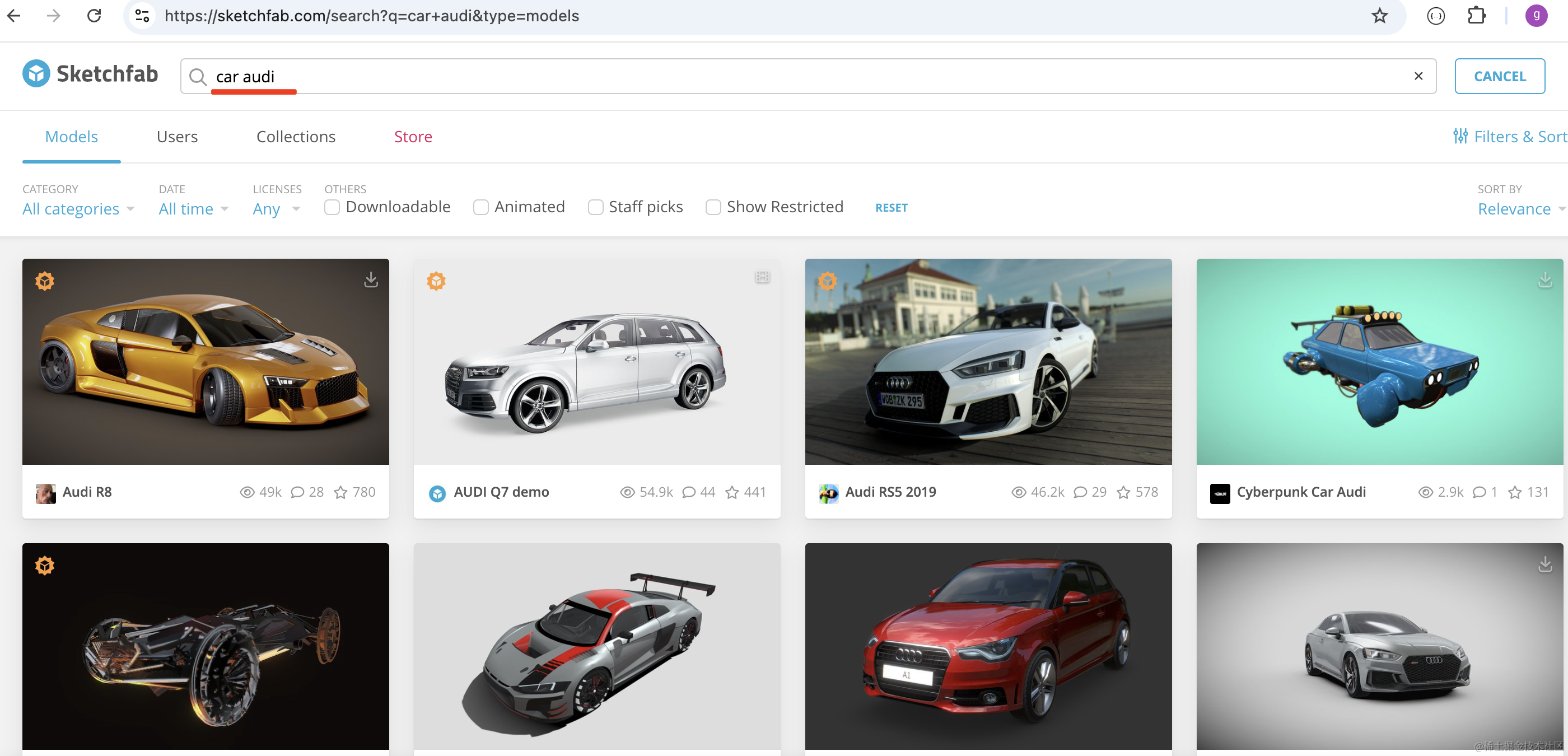Toggle the Staff picks checkbox

click(x=595, y=207)
